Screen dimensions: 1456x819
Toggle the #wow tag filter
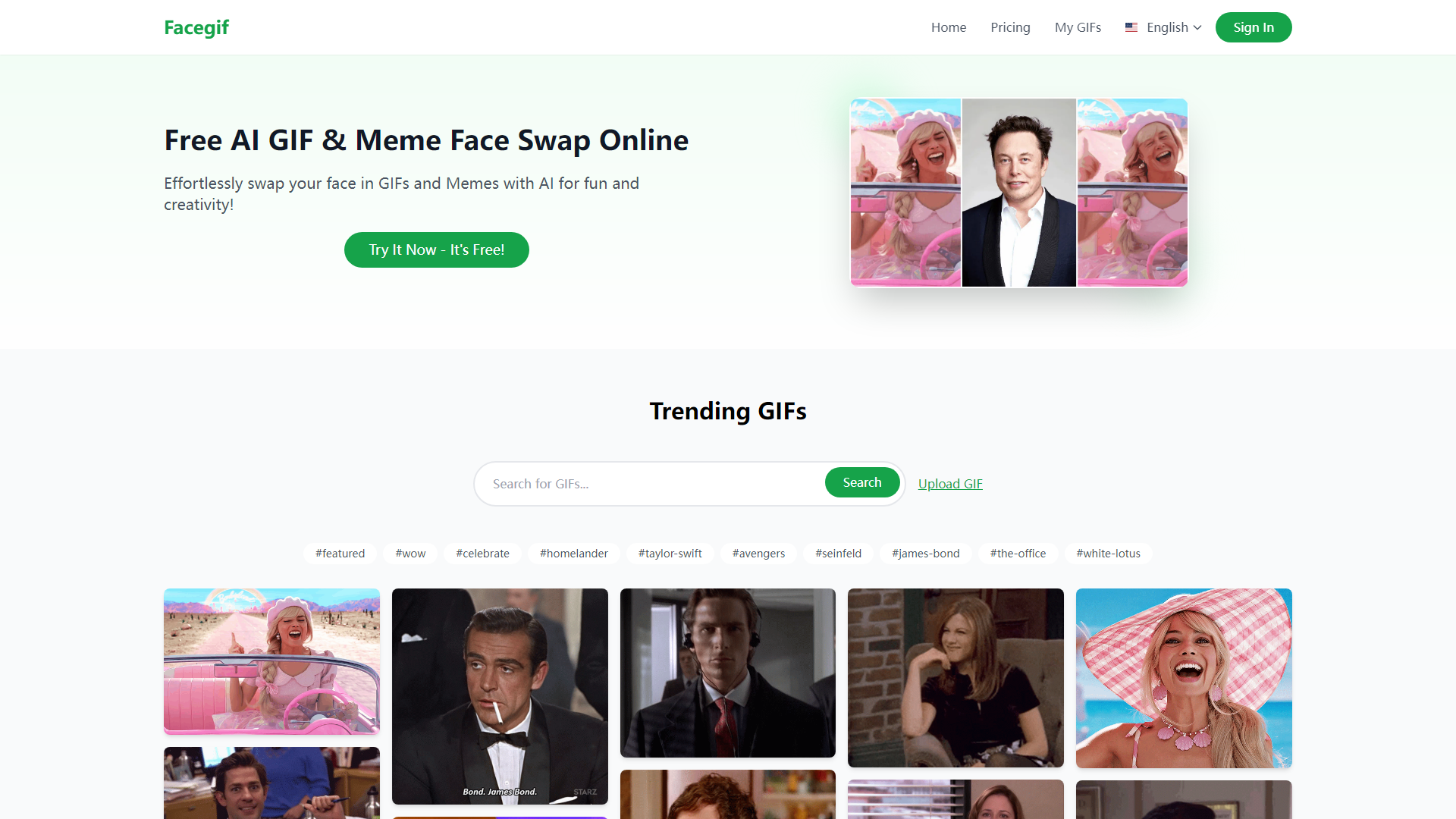point(410,553)
